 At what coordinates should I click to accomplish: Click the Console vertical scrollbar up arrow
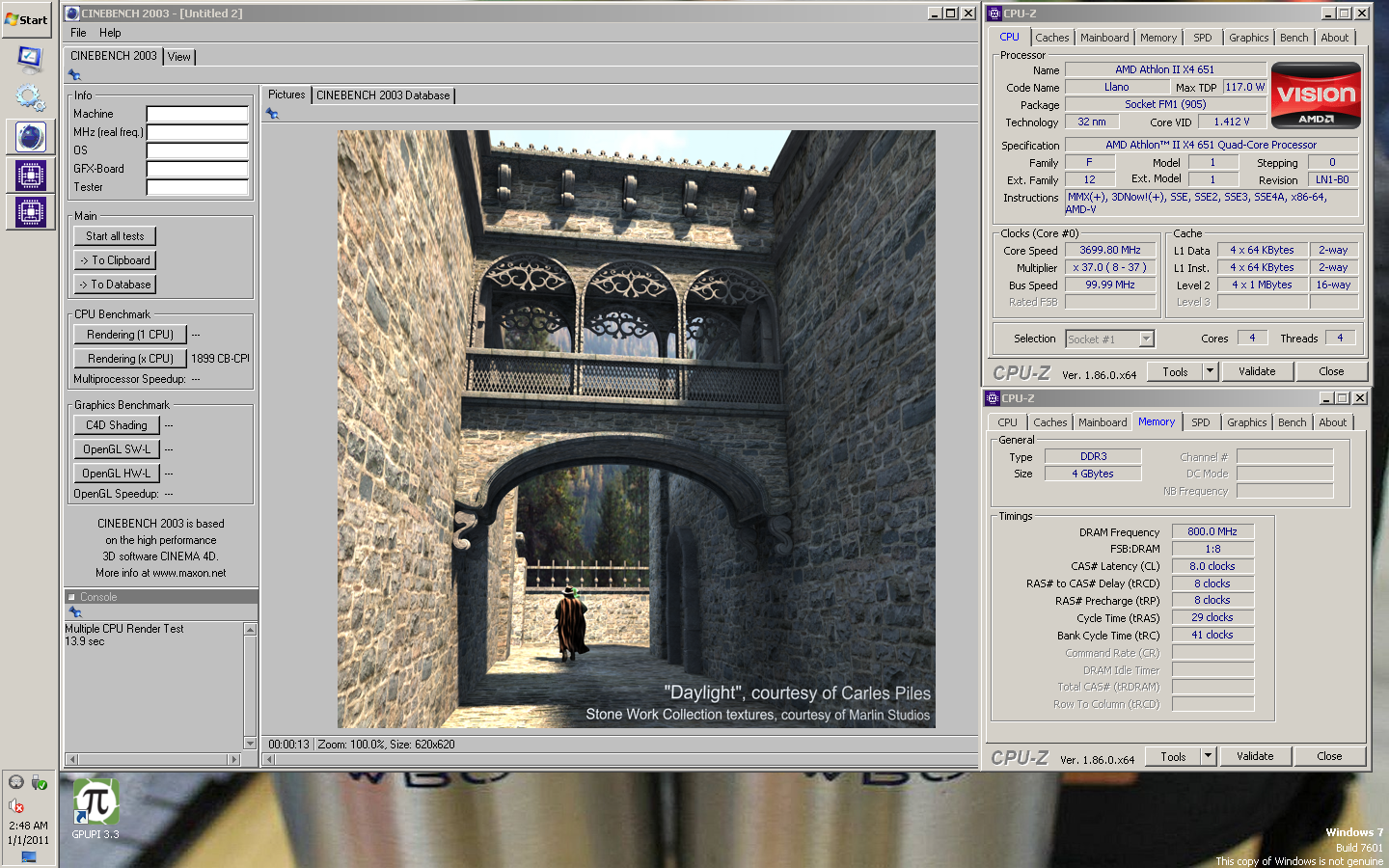251,630
